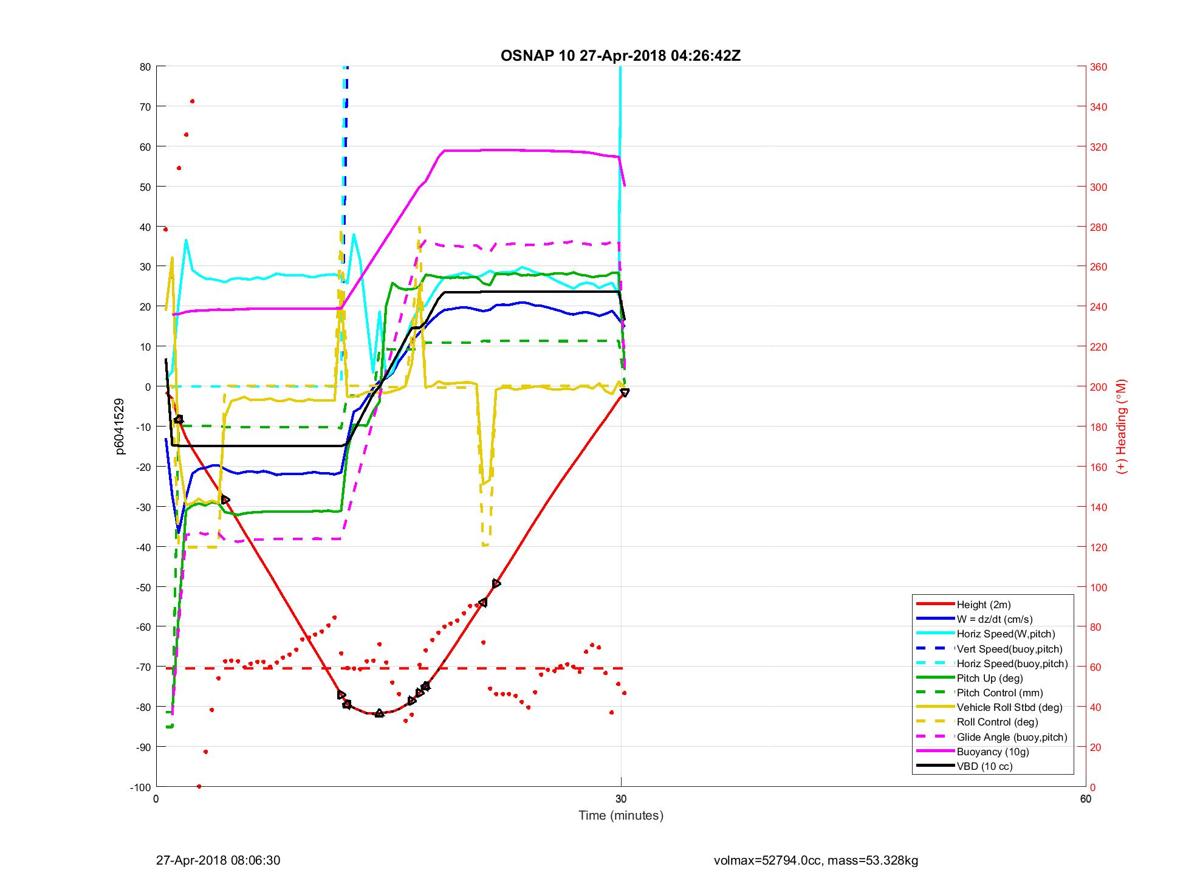Select legend entry "Pitch Up (deg)"
This screenshot has height=885, width=1200.
pyautogui.click(x=991, y=677)
